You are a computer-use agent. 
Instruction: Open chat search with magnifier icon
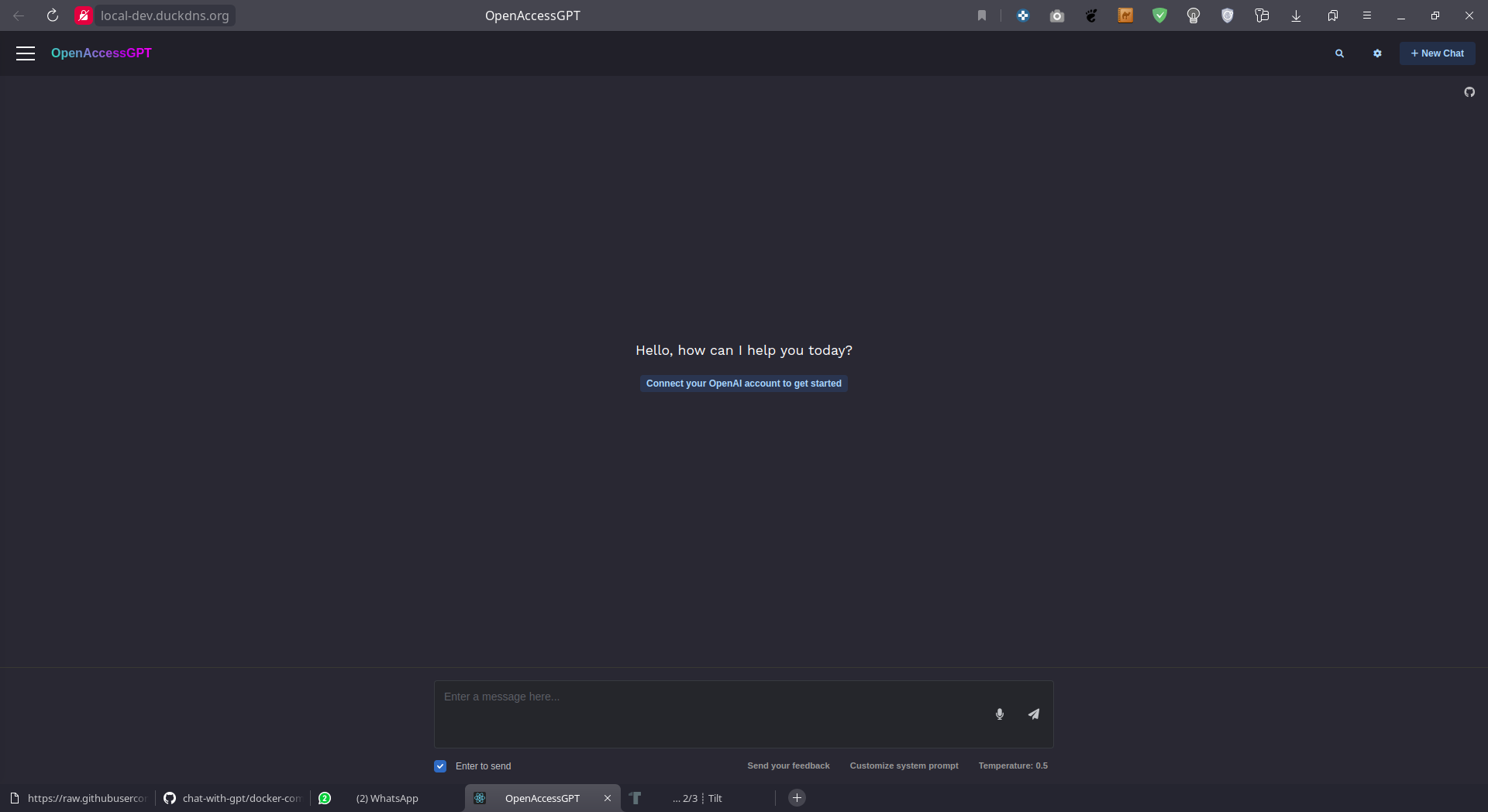pos(1339,53)
